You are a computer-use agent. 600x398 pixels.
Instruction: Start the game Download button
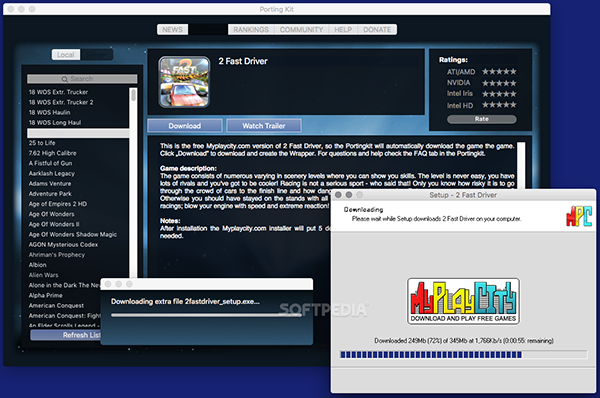coord(185,126)
